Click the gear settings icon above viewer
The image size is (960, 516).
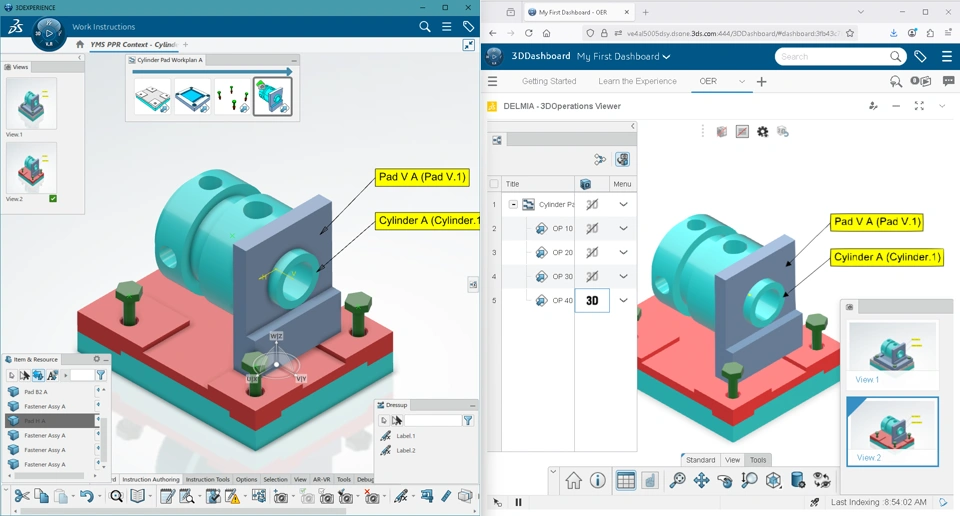[762, 132]
